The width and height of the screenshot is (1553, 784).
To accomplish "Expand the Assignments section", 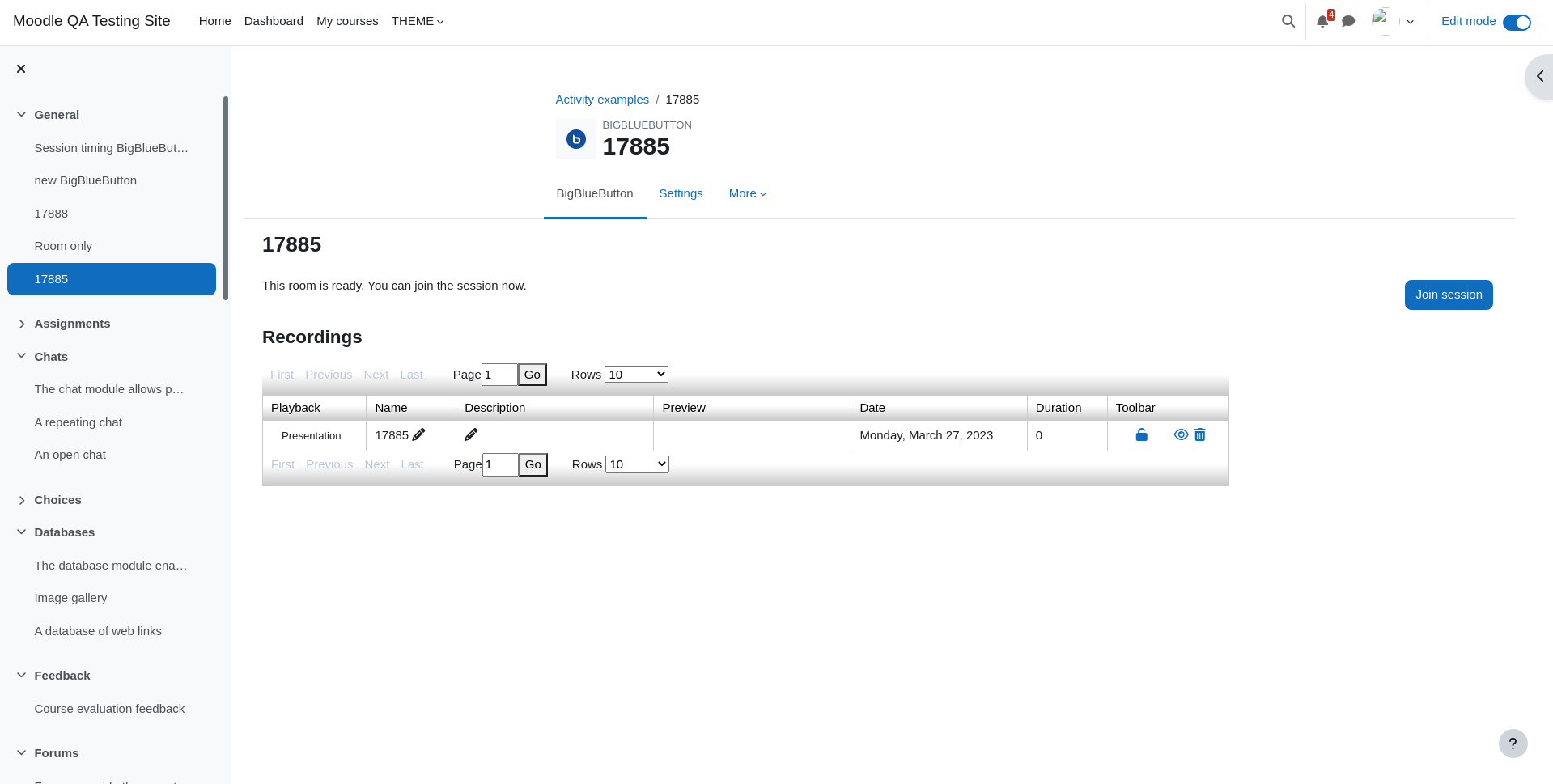I will [x=21, y=324].
